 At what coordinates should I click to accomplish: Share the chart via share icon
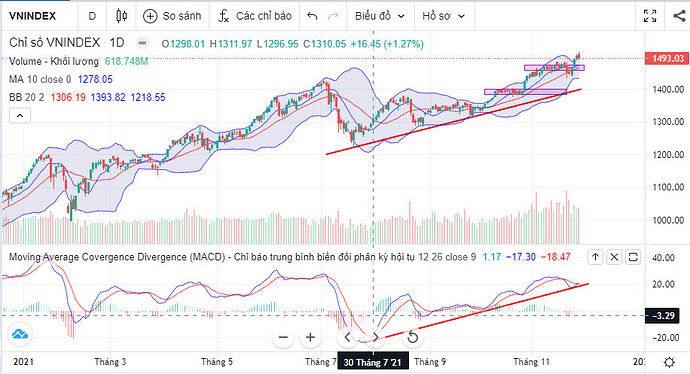[x=679, y=16]
